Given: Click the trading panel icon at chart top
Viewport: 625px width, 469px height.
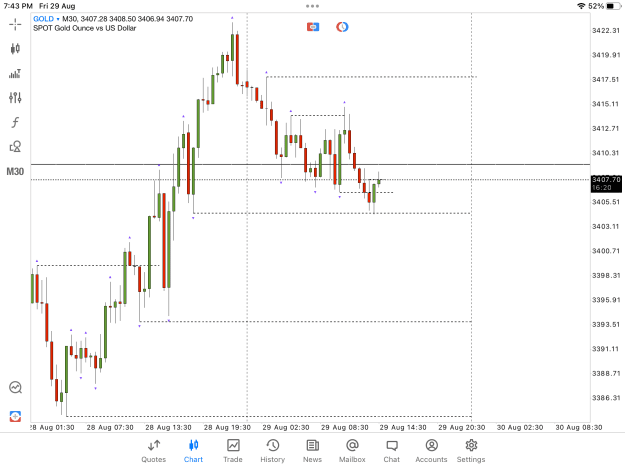Looking at the screenshot, I should coord(313,27).
